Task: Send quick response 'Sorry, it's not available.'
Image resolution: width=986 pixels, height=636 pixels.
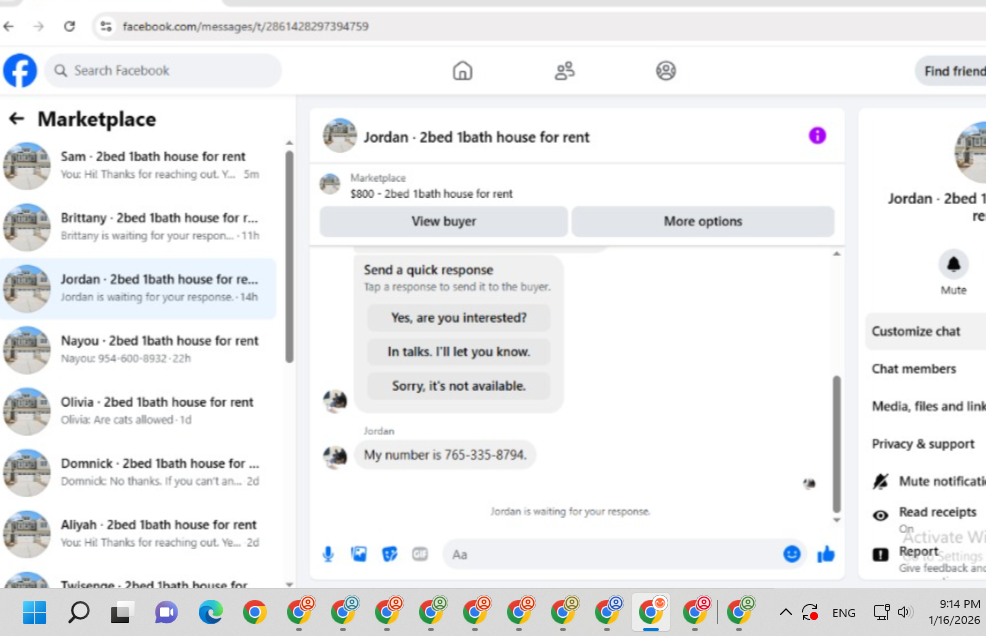Action: click(x=458, y=386)
